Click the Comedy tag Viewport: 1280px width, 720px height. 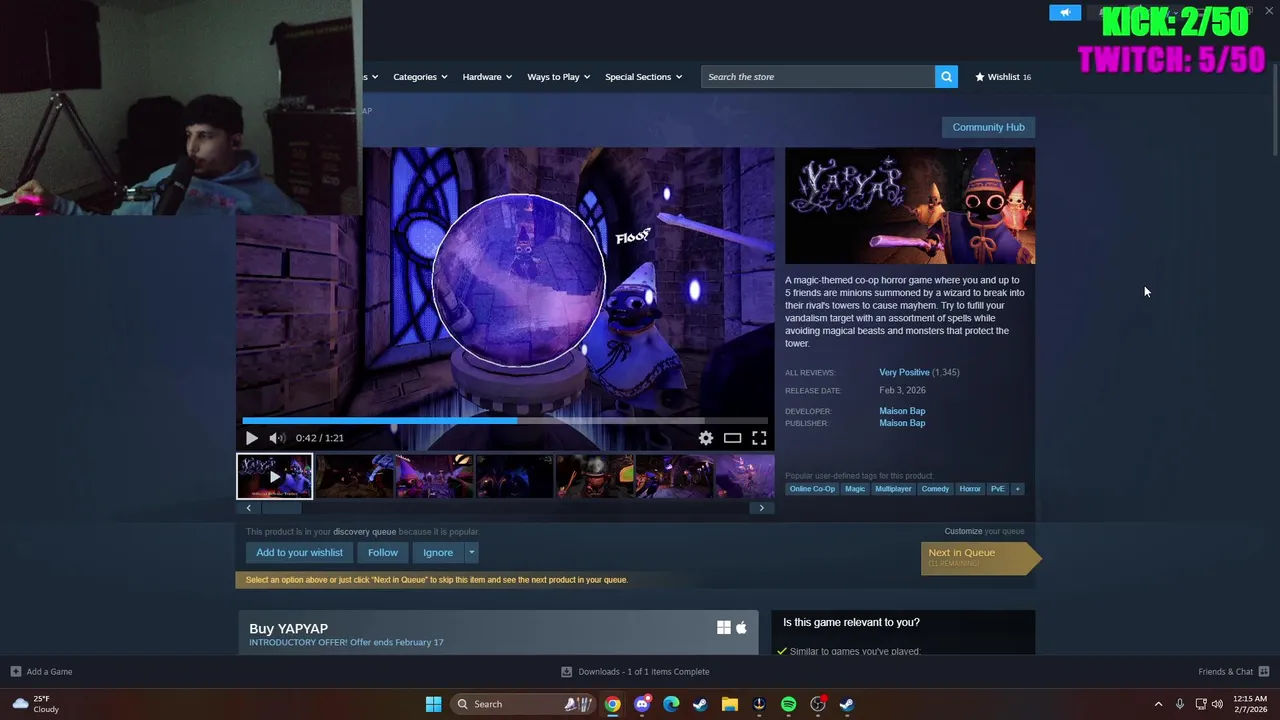coord(935,489)
